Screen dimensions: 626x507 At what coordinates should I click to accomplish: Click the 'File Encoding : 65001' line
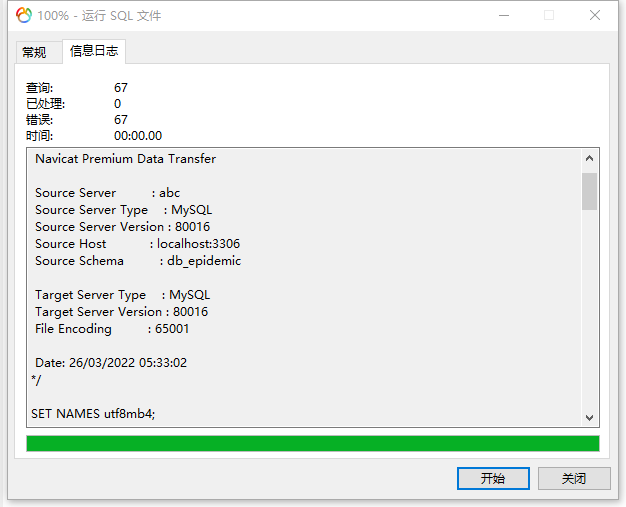pyautogui.click(x=112, y=329)
